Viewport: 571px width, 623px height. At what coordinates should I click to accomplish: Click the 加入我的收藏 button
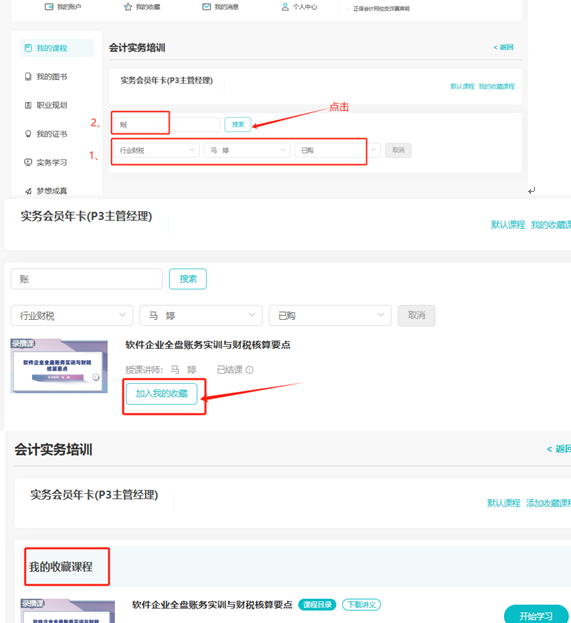pos(161,394)
